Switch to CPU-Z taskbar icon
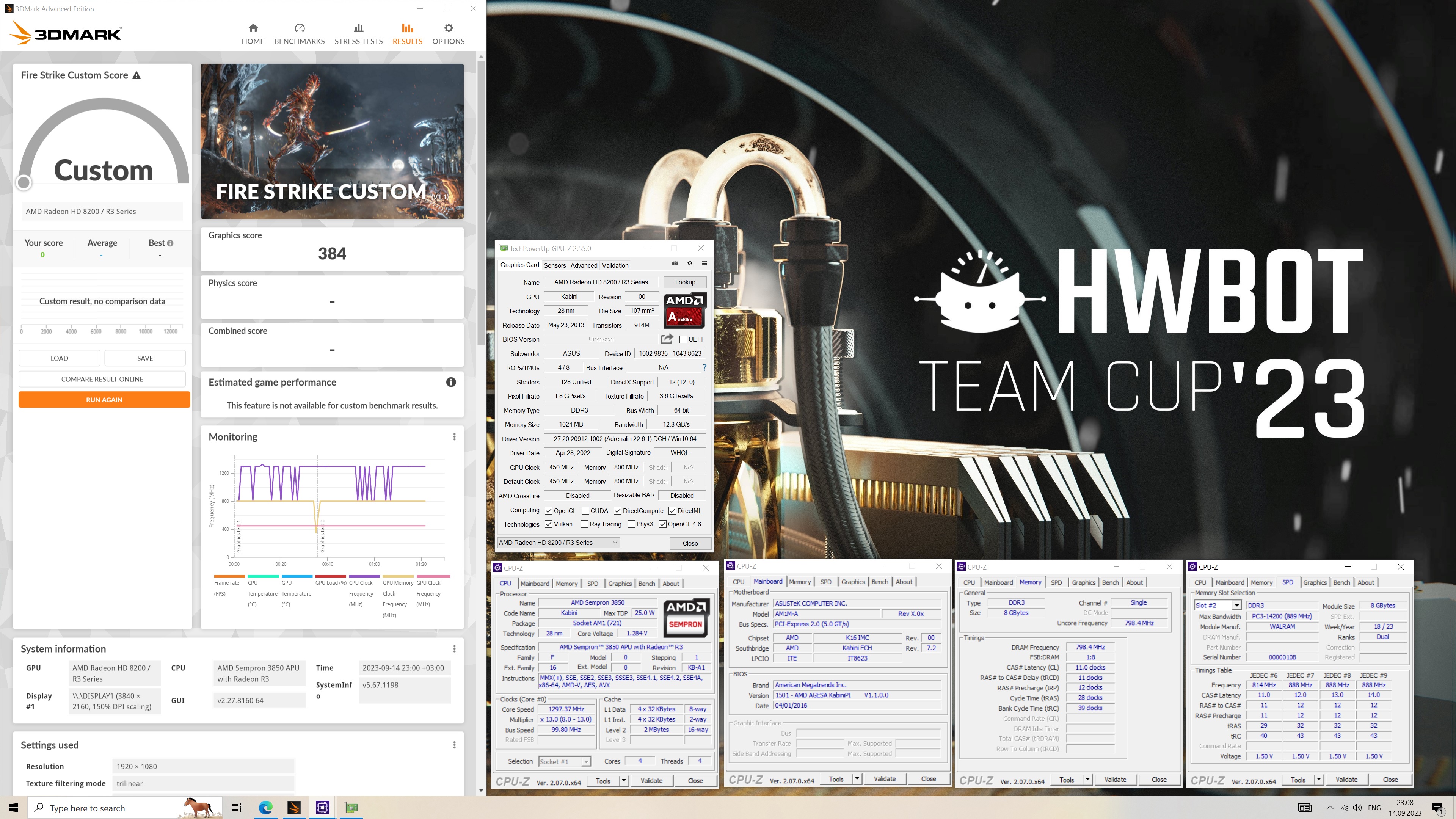Image resolution: width=1456 pixels, height=819 pixels. coord(323,808)
